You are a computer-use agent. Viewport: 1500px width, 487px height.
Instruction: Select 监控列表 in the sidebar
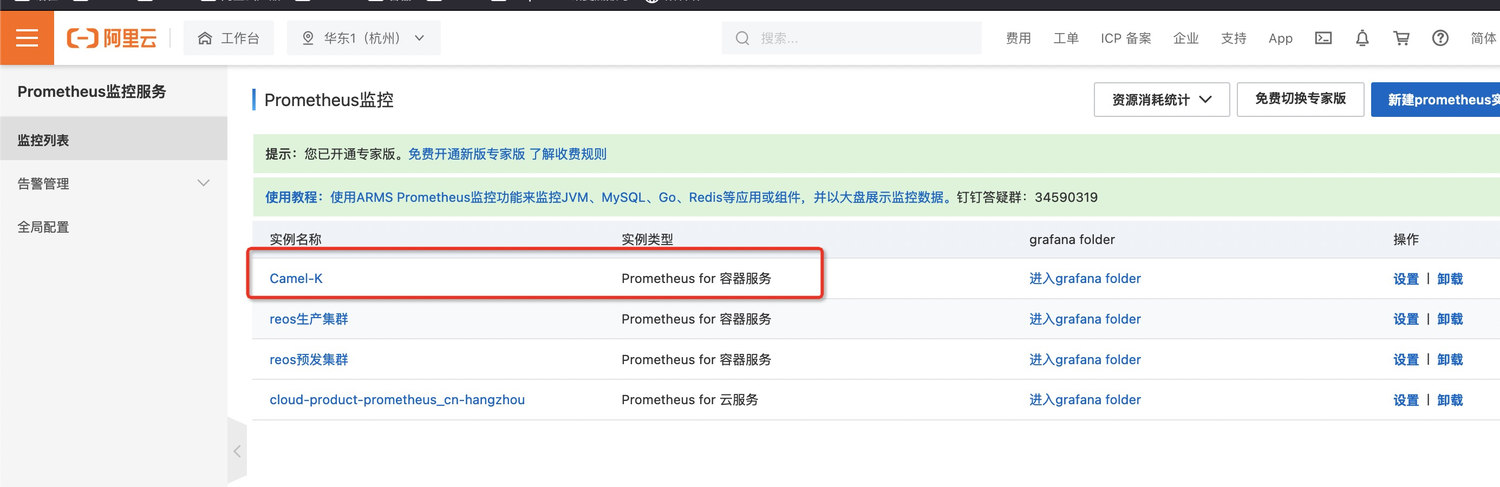pos(114,140)
